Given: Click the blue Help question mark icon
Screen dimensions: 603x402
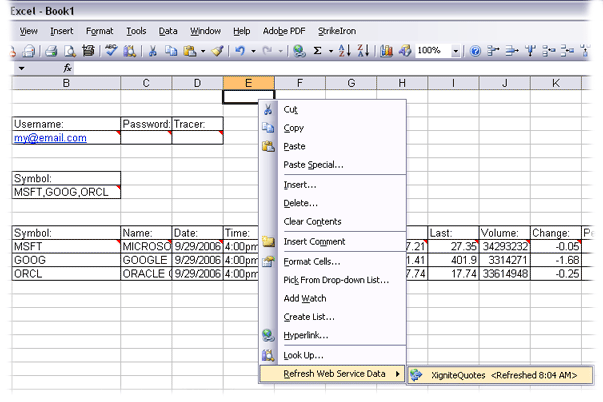Looking at the screenshot, I should (x=475, y=51).
